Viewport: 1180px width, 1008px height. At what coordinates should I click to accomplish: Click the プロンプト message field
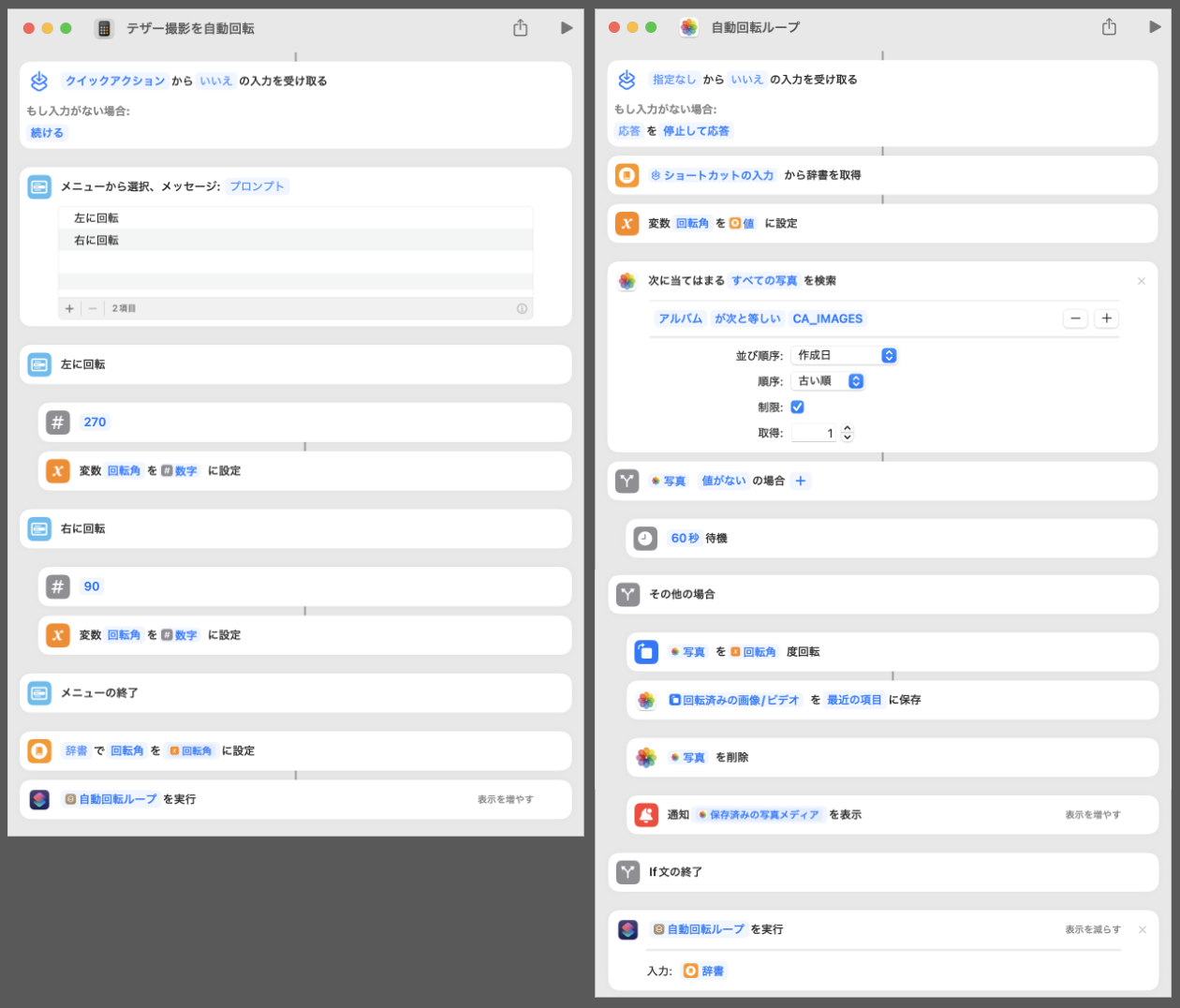[258, 186]
